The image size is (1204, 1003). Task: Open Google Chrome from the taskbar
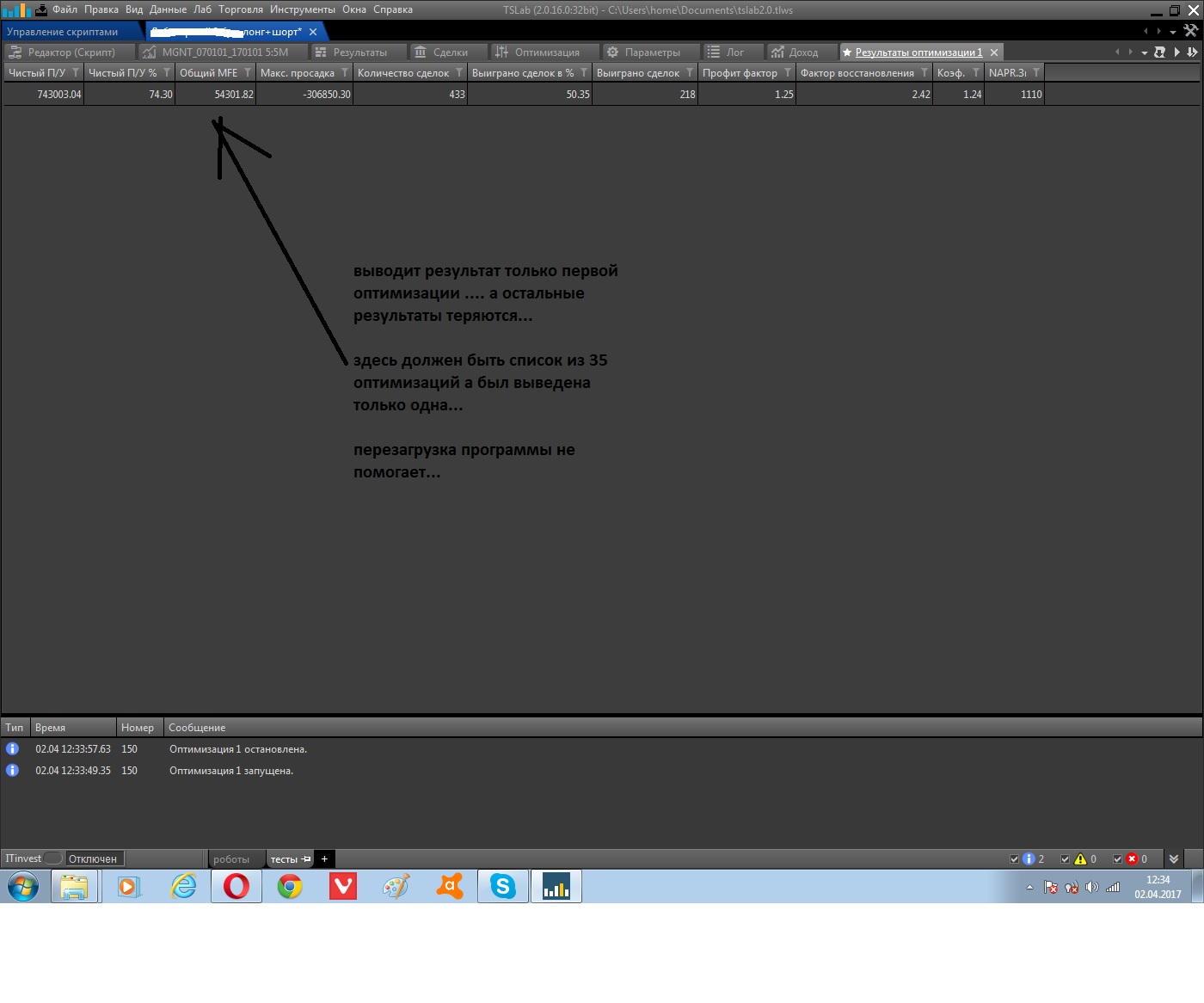[x=290, y=886]
